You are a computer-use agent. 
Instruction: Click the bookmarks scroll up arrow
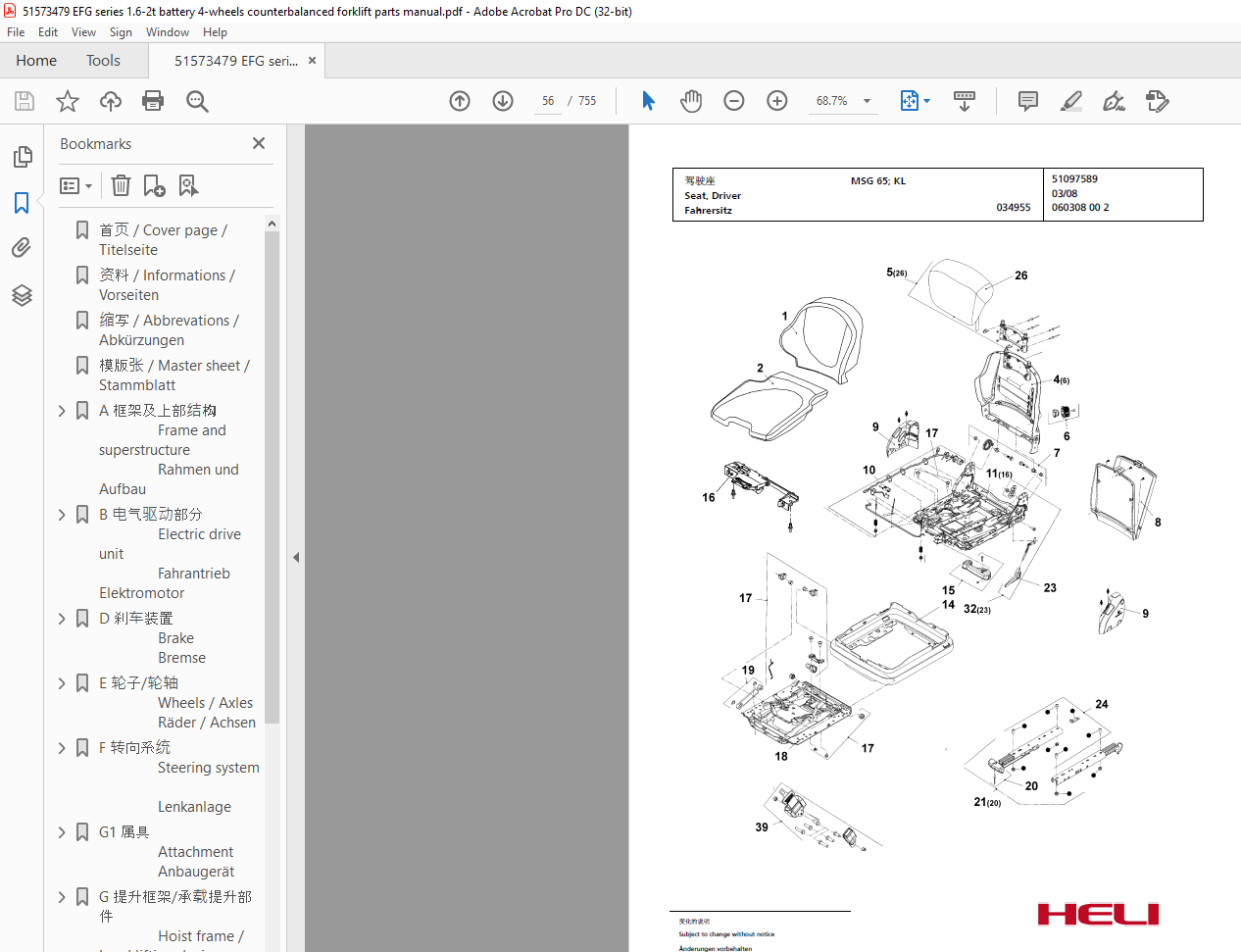[272, 224]
